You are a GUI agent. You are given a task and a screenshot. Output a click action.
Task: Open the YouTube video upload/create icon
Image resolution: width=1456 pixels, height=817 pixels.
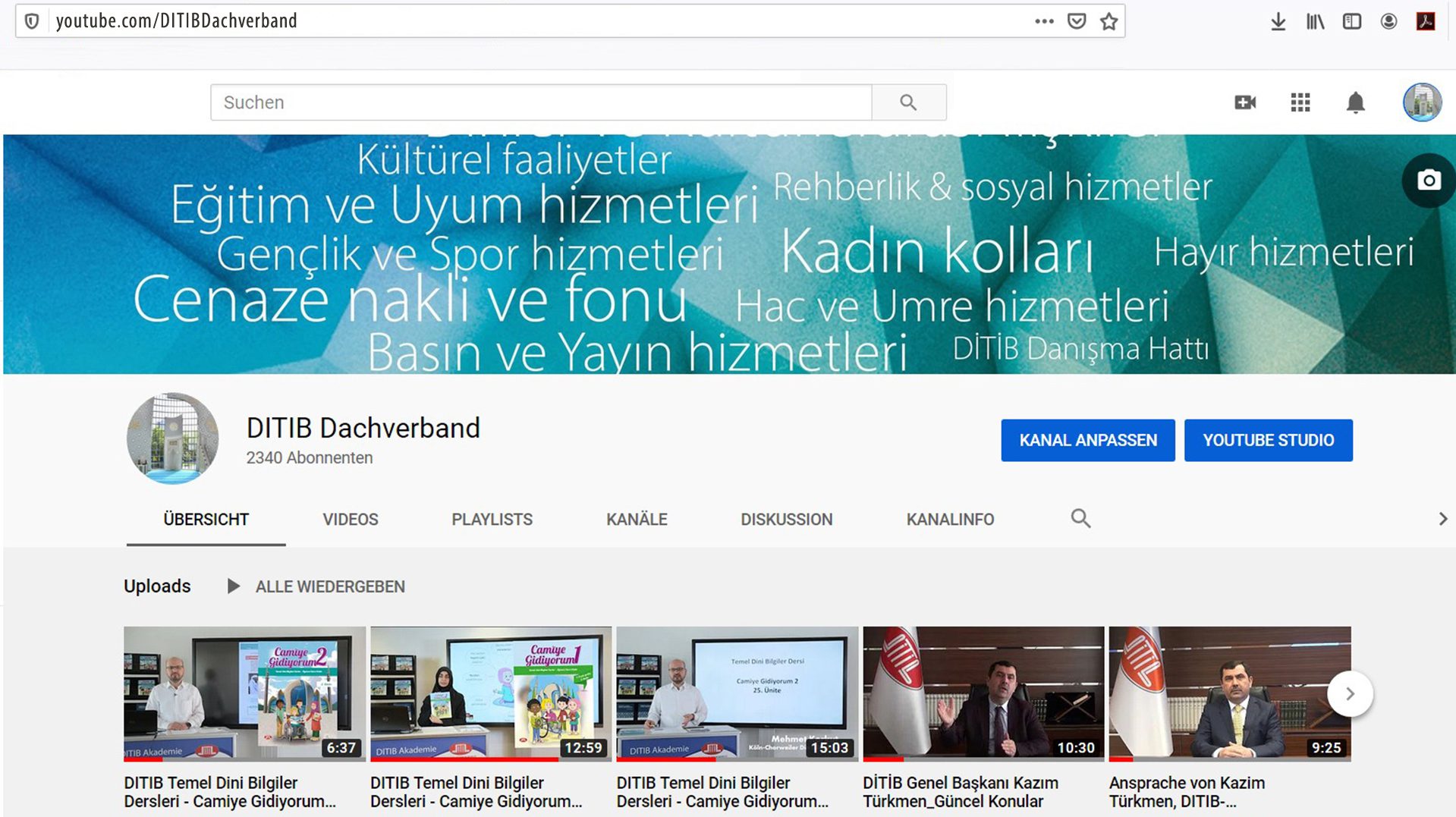coord(1244,102)
